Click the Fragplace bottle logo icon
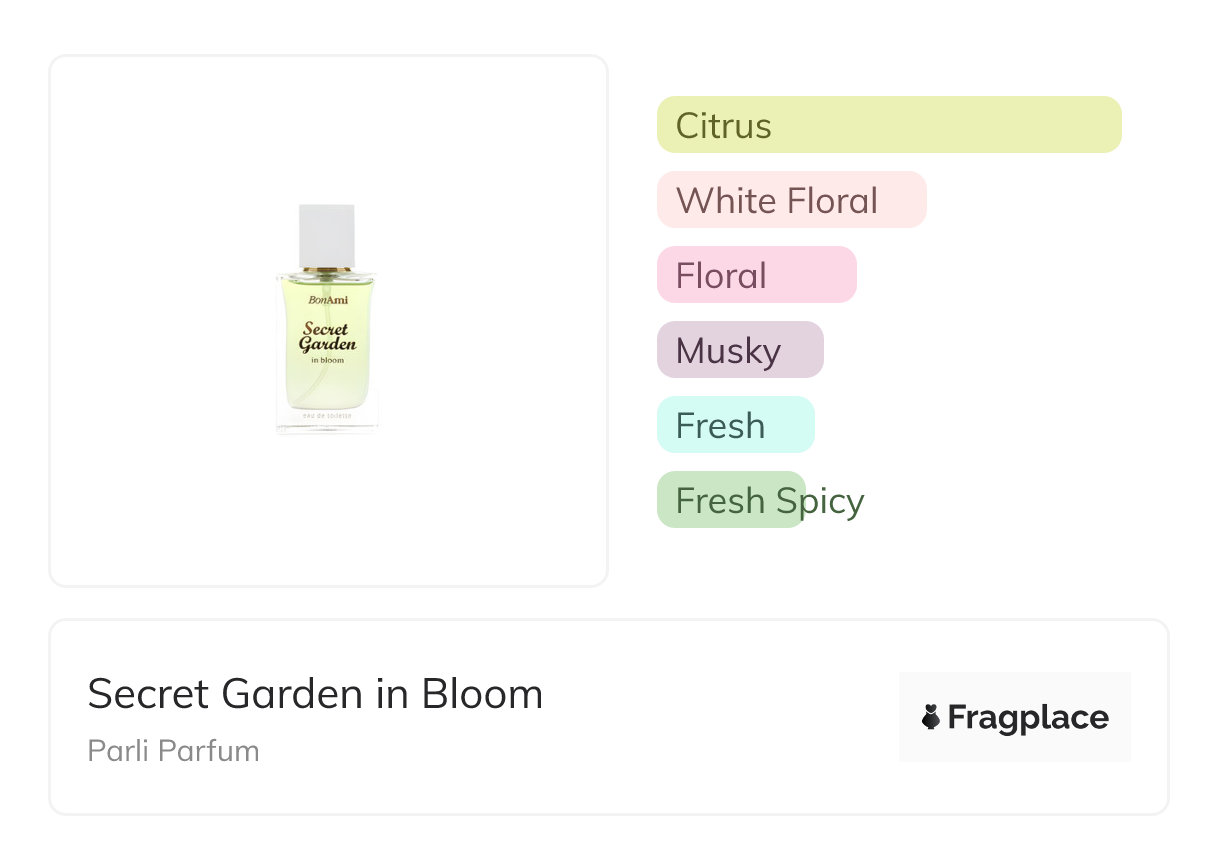Viewport: 1218px width, 864px height. pos(931,717)
